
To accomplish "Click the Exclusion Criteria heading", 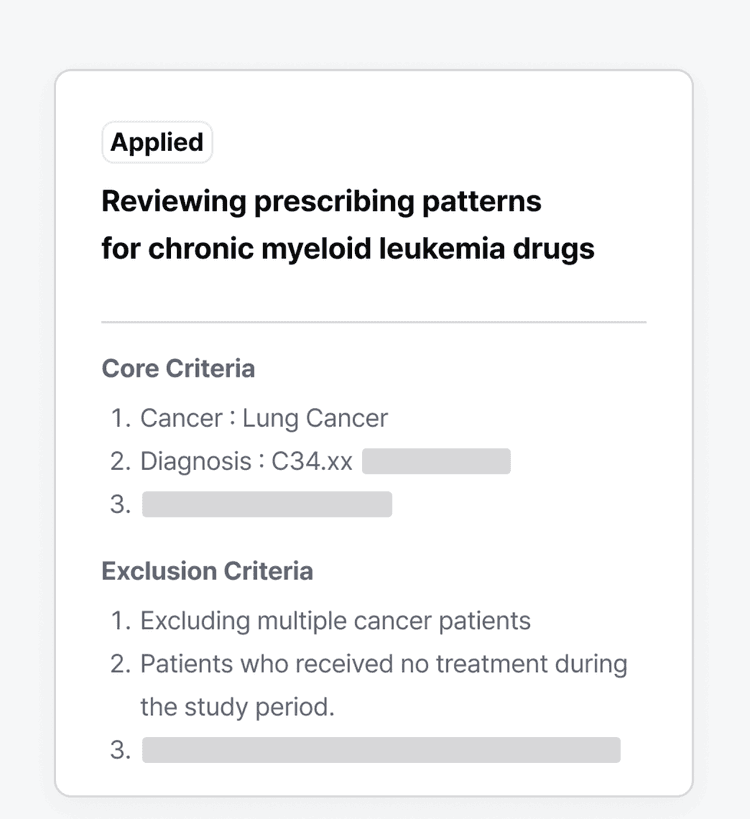I will (x=207, y=571).
